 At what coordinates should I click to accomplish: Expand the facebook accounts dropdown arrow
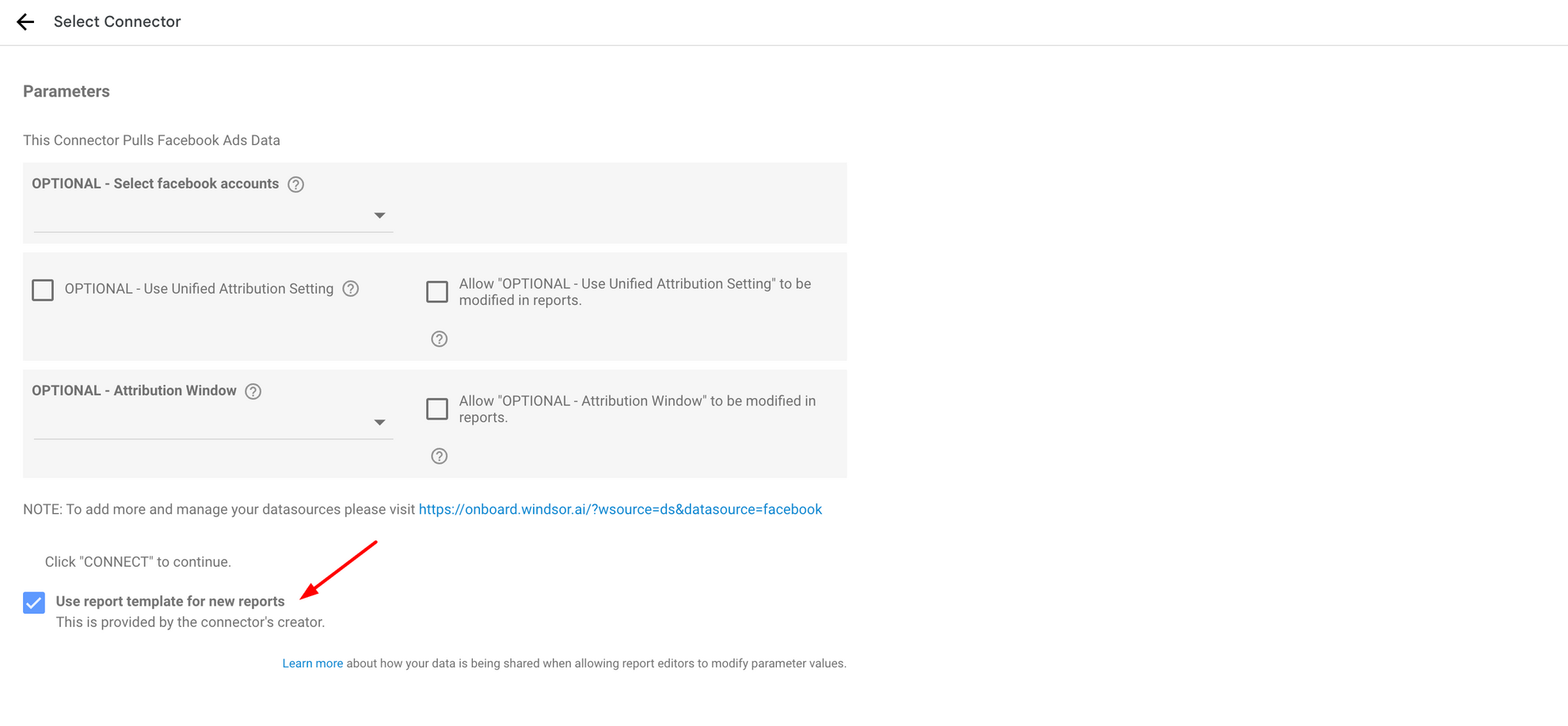pos(380,215)
